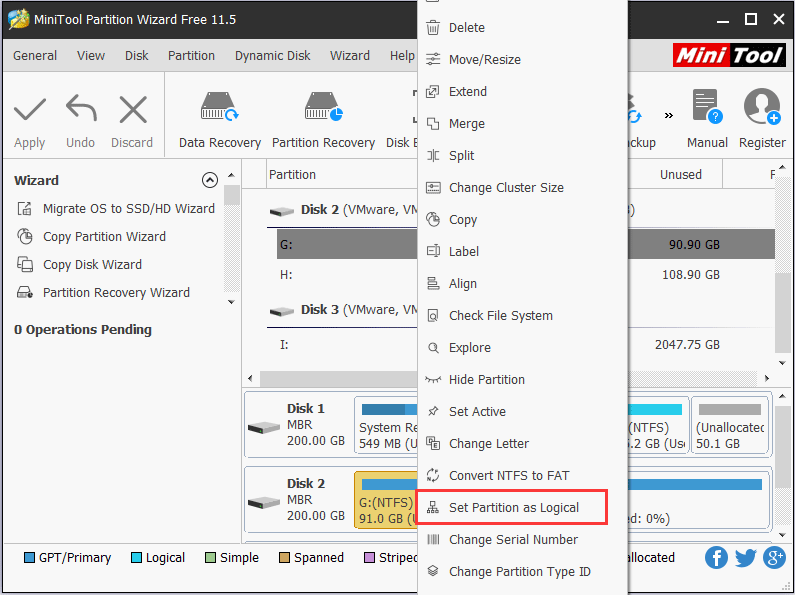Click the Migrate OS to SSD/HD Wizard icon
This screenshot has width=795, height=595.
[24, 208]
